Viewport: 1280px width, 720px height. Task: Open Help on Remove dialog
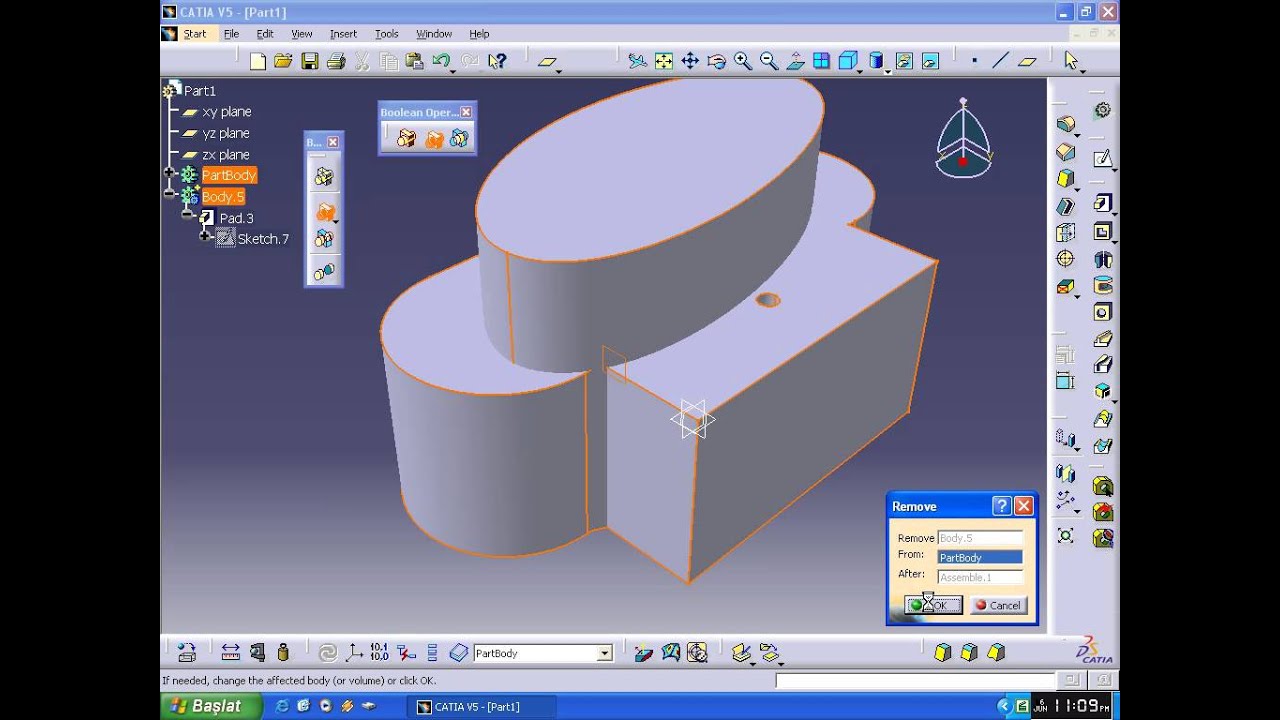pyautogui.click(x=1001, y=506)
